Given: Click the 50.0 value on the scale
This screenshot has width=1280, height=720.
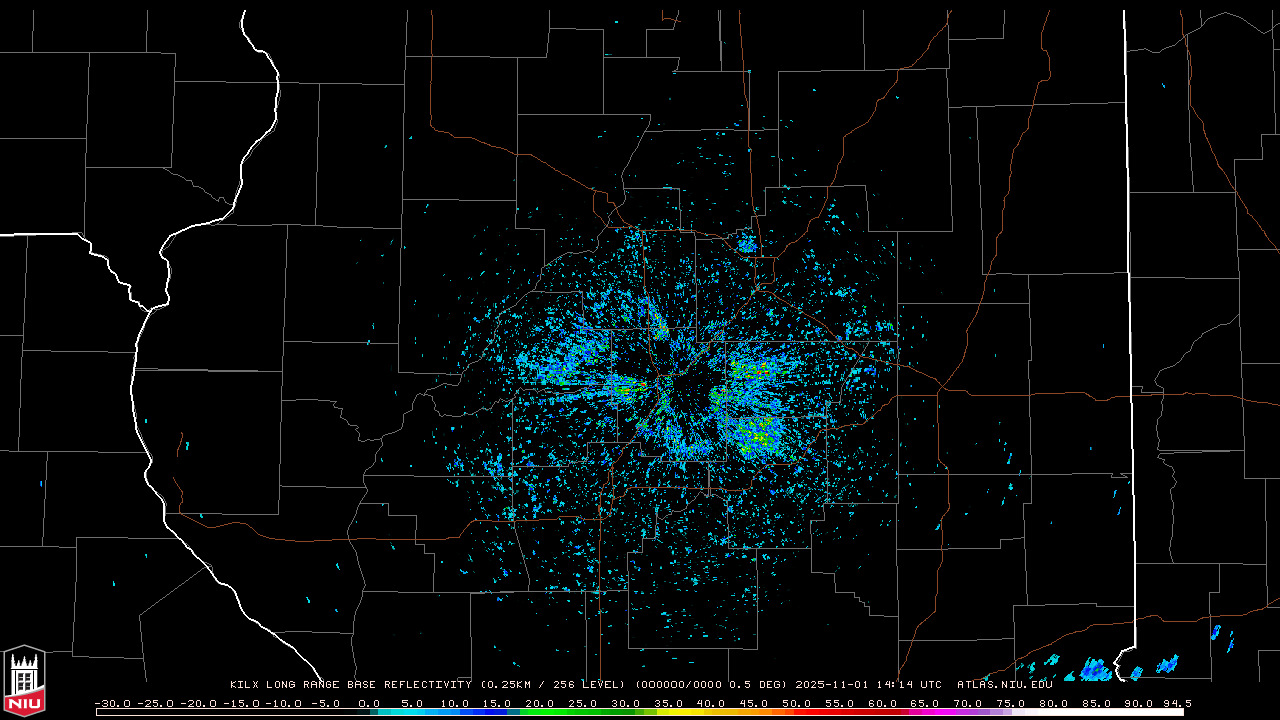Looking at the screenshot, I should point(797,703).
